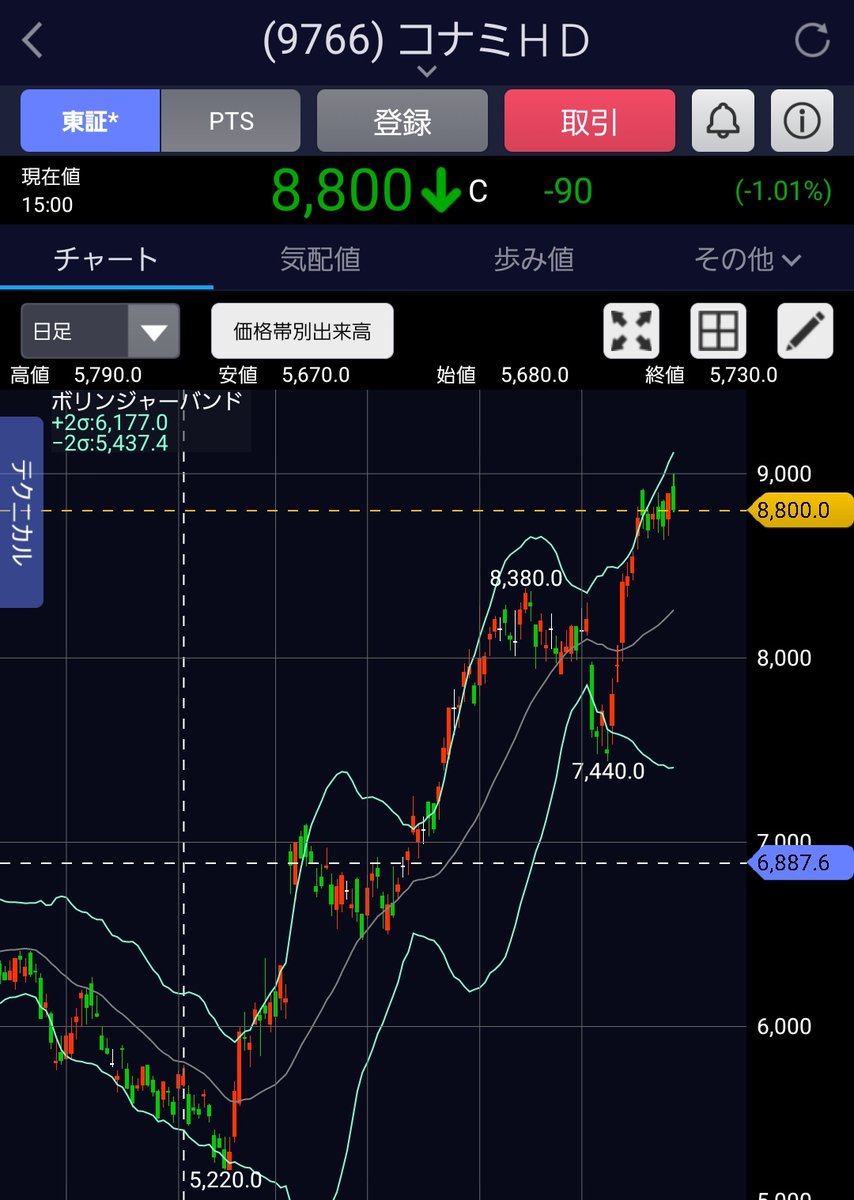Tap the 安値 5,670.0 readout
The width and height of the screenshot is (854, 1200).
(x=284, y=376)
